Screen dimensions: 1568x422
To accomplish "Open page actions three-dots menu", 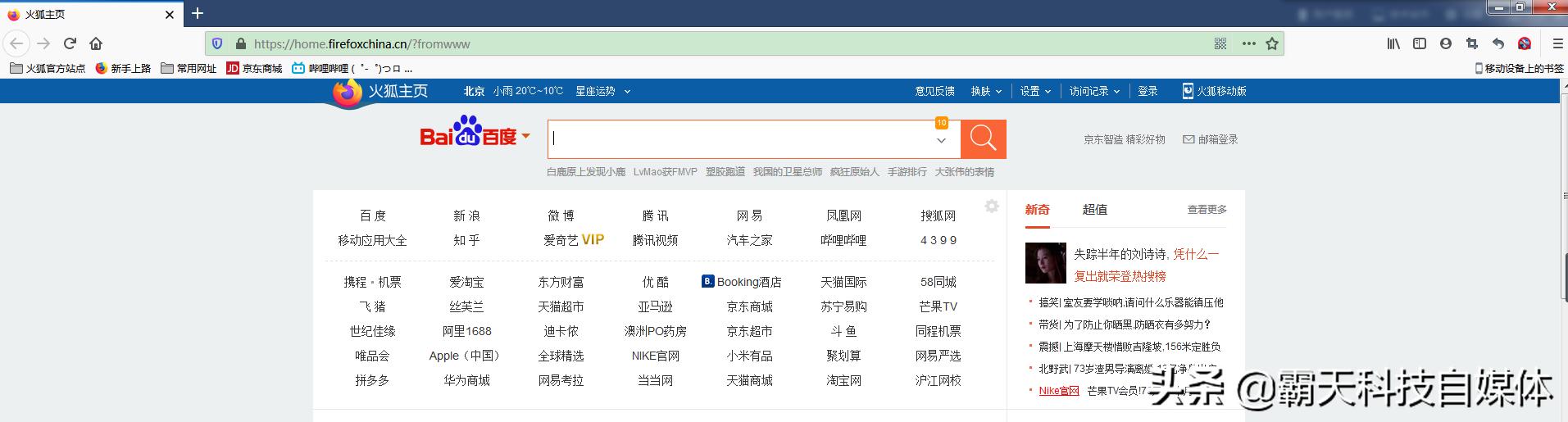I will (1248, 44).
